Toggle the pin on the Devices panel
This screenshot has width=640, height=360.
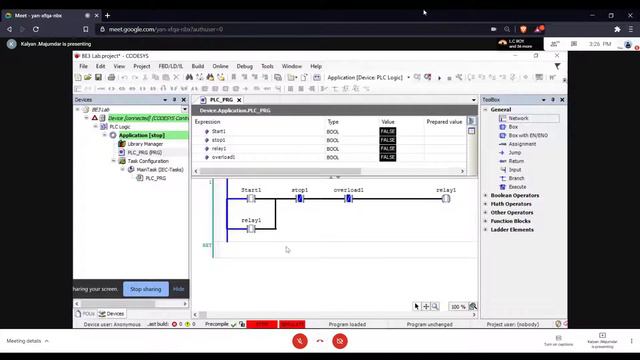point(174,100)
